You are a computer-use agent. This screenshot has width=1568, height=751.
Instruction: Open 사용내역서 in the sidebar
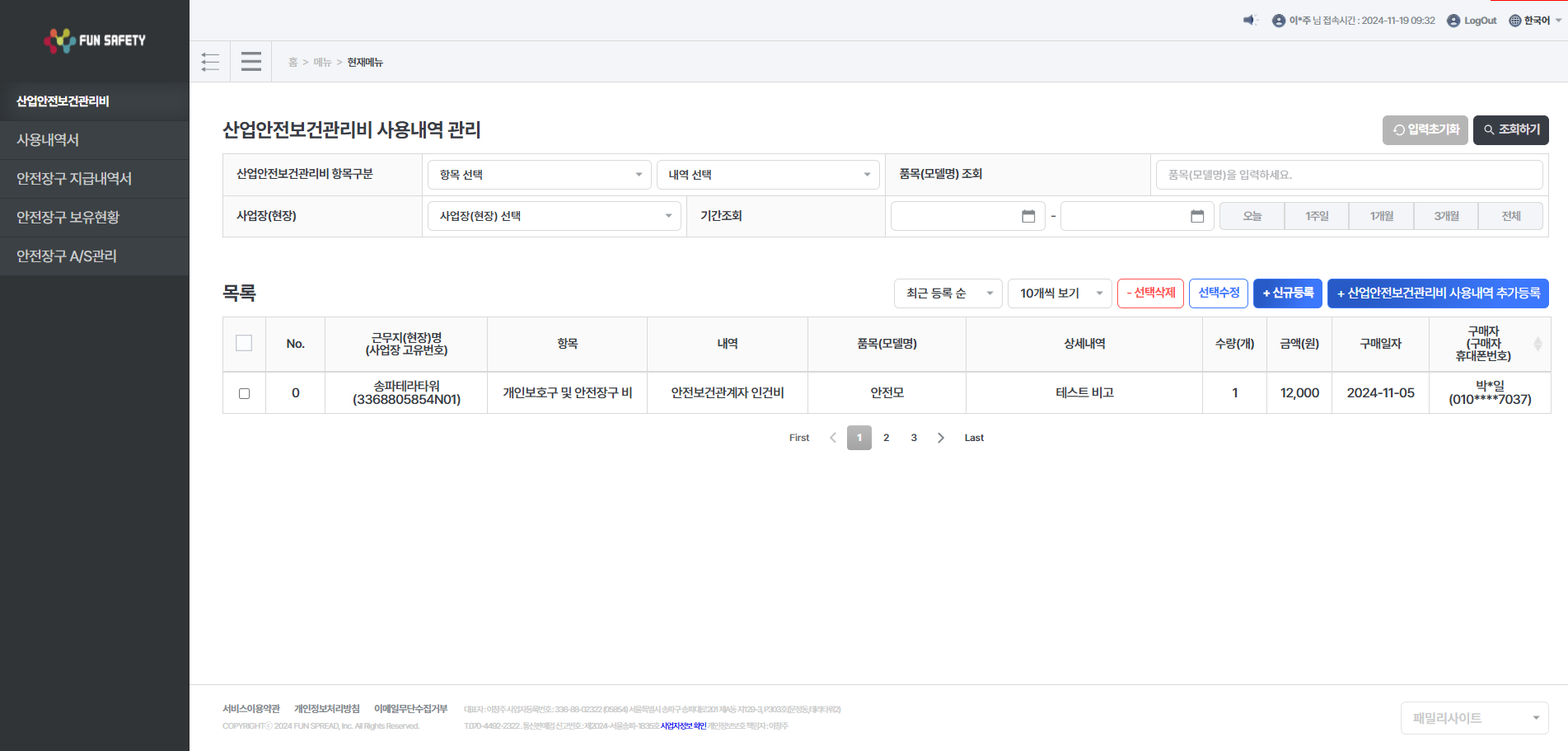pos(95,140)
